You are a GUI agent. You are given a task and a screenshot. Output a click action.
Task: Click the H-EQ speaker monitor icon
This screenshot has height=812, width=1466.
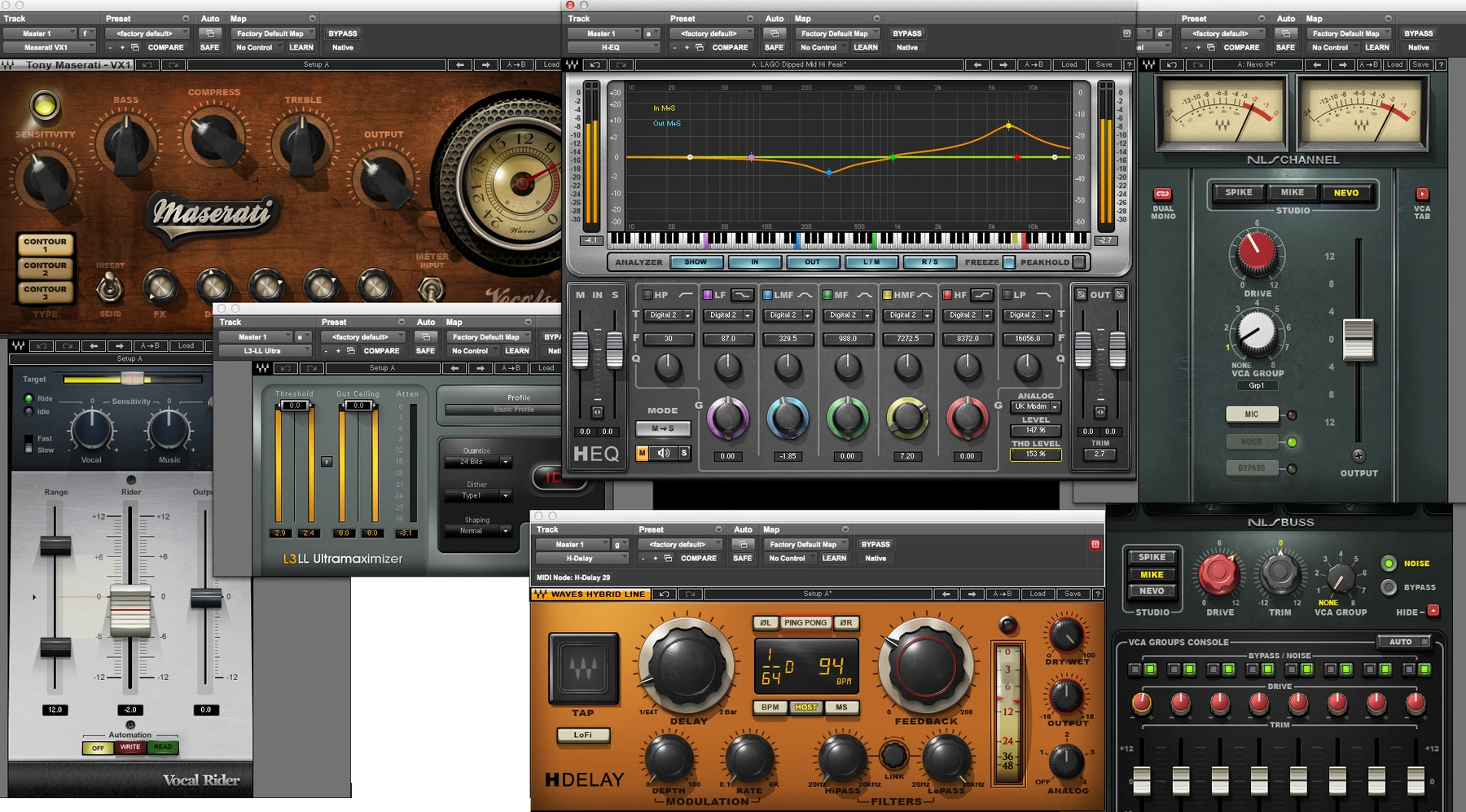664,453
